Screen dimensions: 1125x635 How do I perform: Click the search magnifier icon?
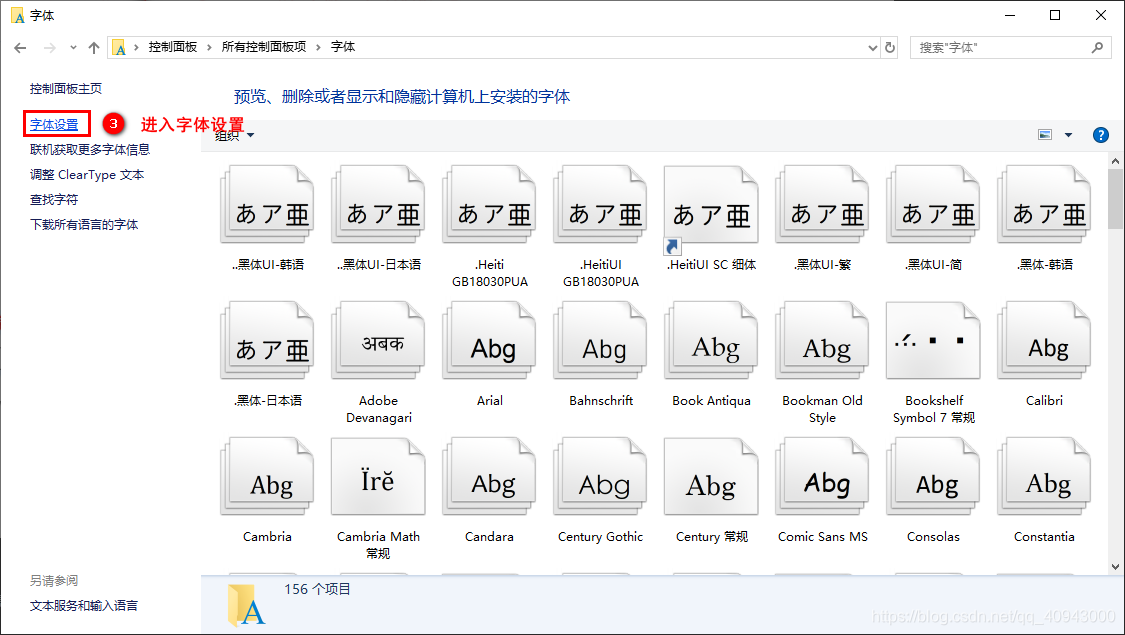coord(1097,47)
